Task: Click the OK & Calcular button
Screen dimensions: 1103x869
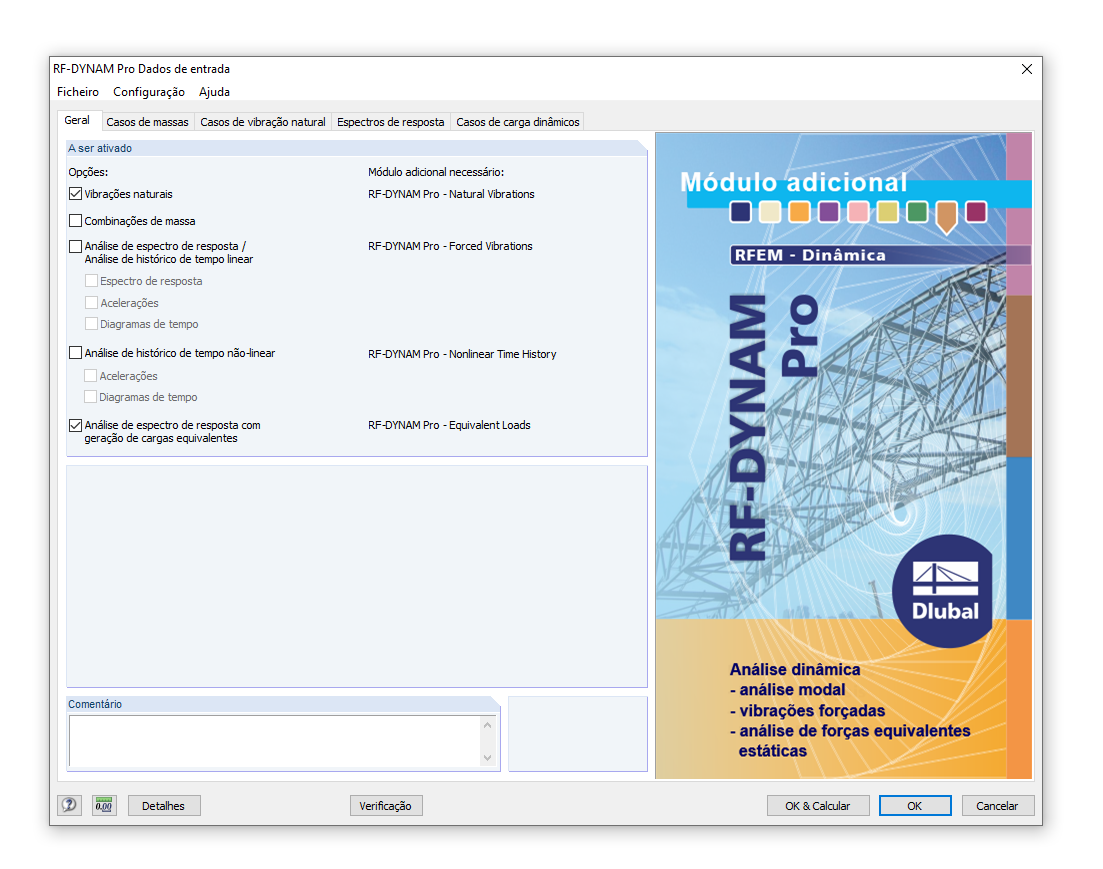Action: (x=817, y=806)
